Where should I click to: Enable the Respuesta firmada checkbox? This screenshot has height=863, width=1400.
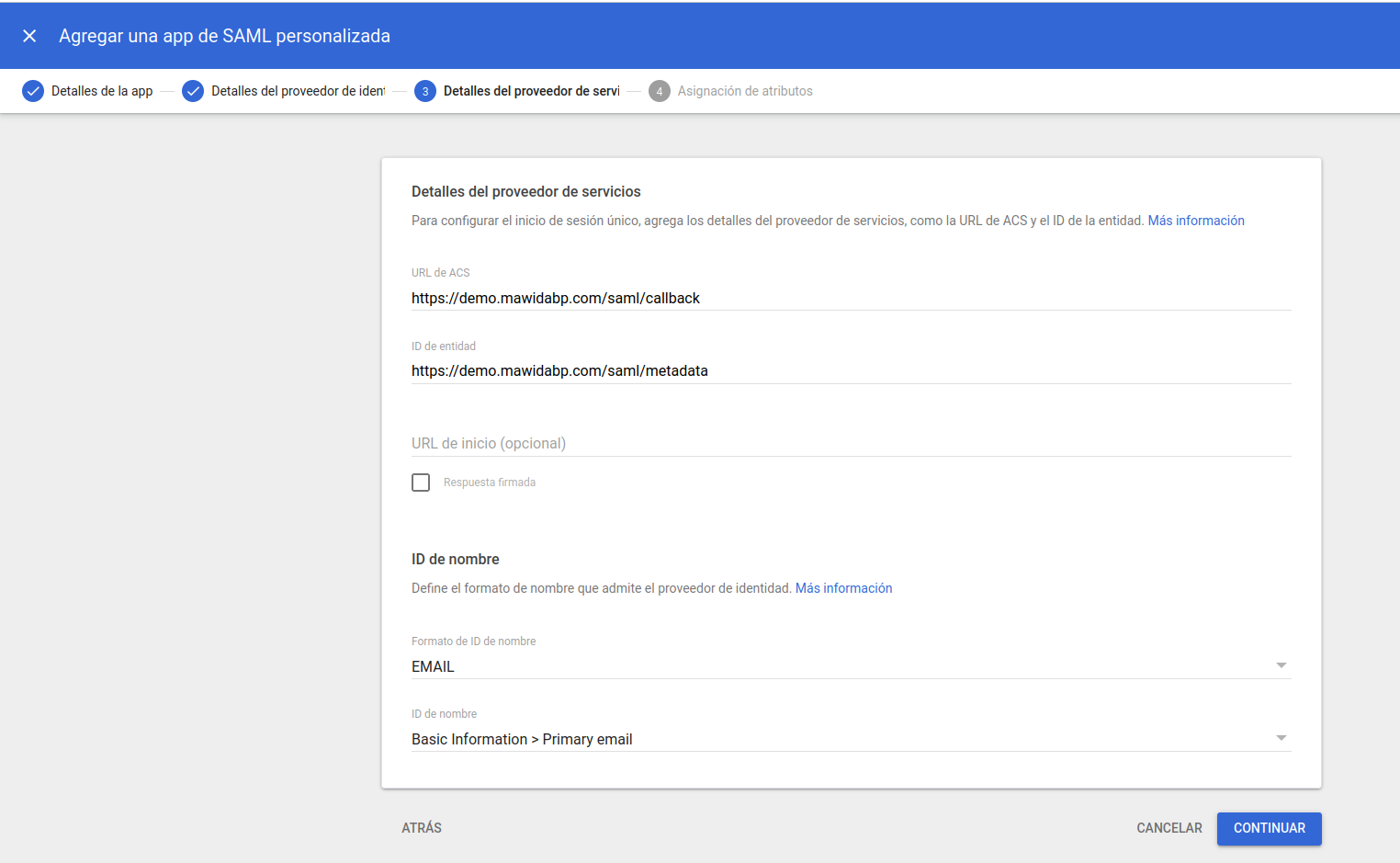click(421, 483)
